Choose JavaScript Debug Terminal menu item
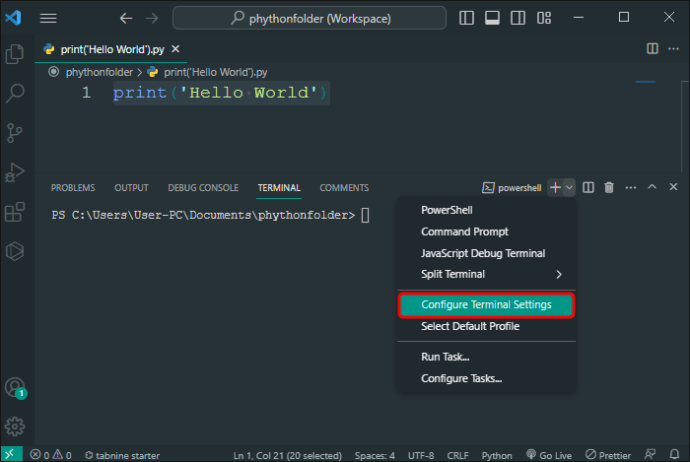690x462 pixels. click(x=487, y=253)
